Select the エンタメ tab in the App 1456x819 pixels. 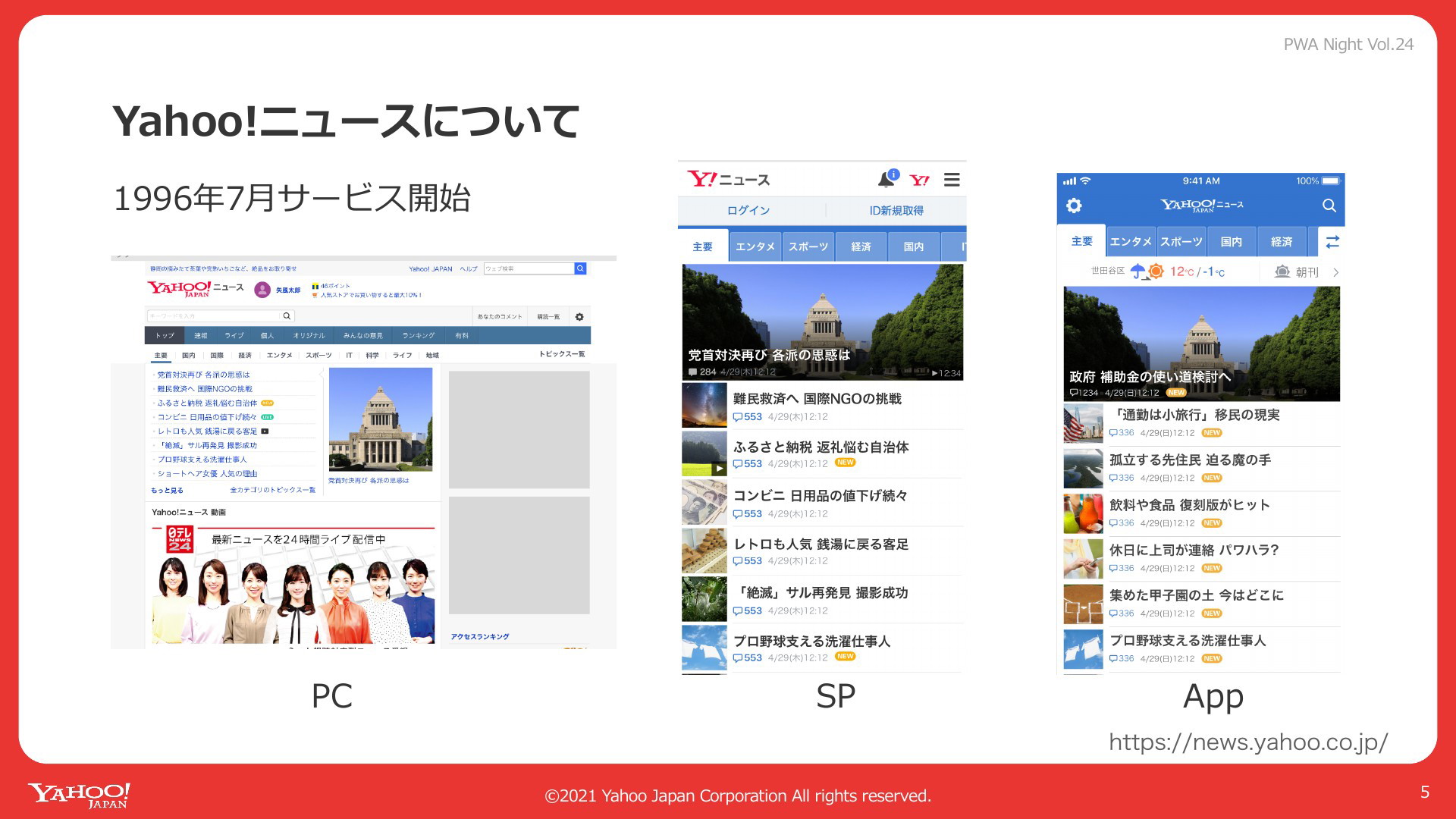coord(1131,242)
